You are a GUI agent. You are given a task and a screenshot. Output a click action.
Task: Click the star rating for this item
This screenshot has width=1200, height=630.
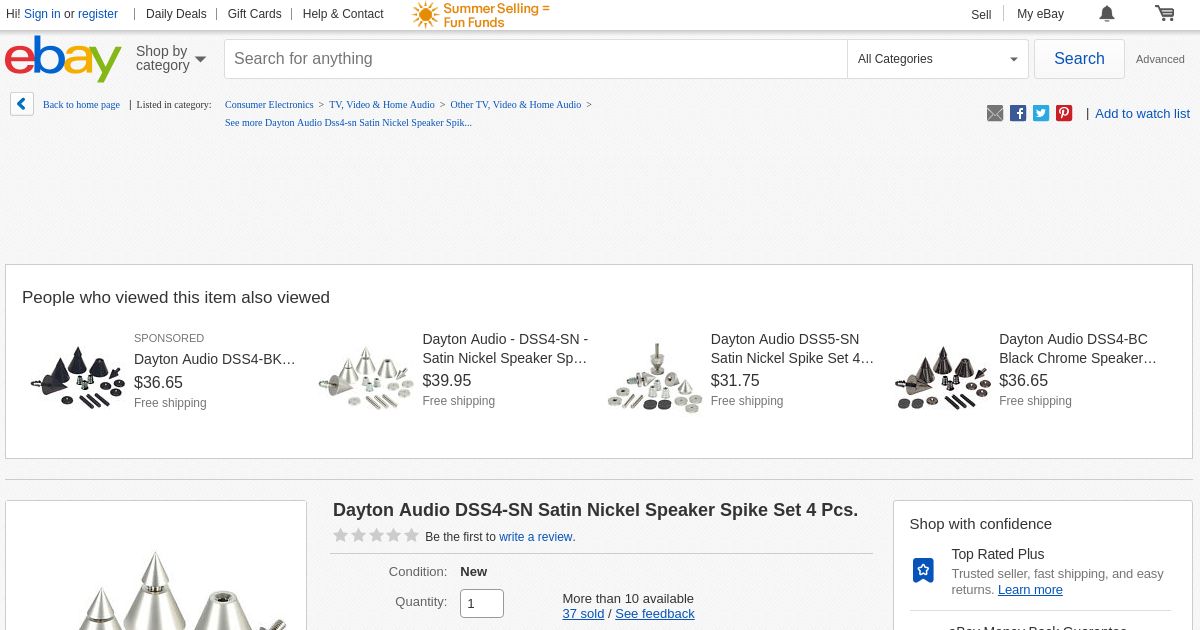click(x=376, y=536)
